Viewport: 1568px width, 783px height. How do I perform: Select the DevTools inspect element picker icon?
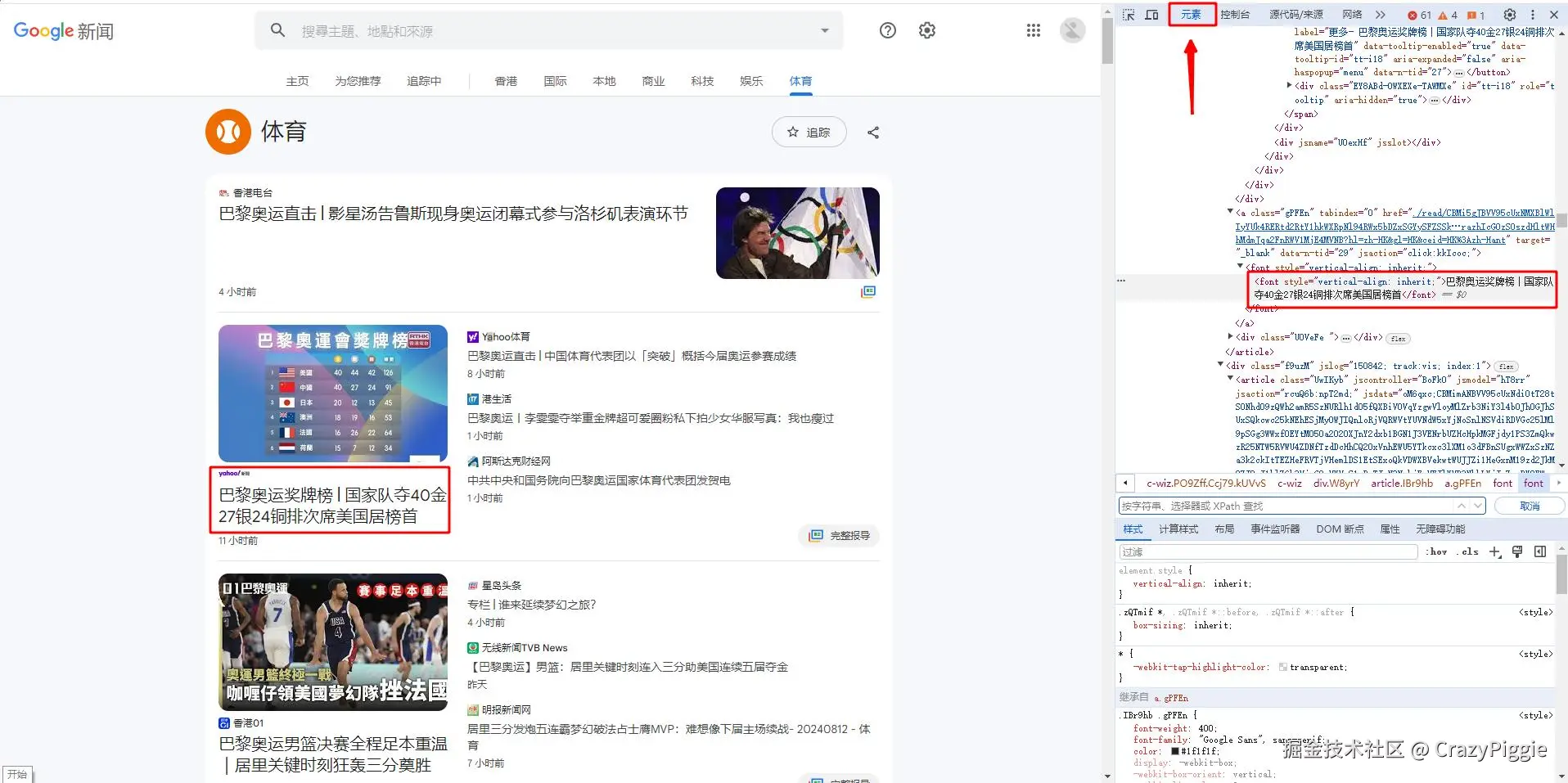(1129, 15)
